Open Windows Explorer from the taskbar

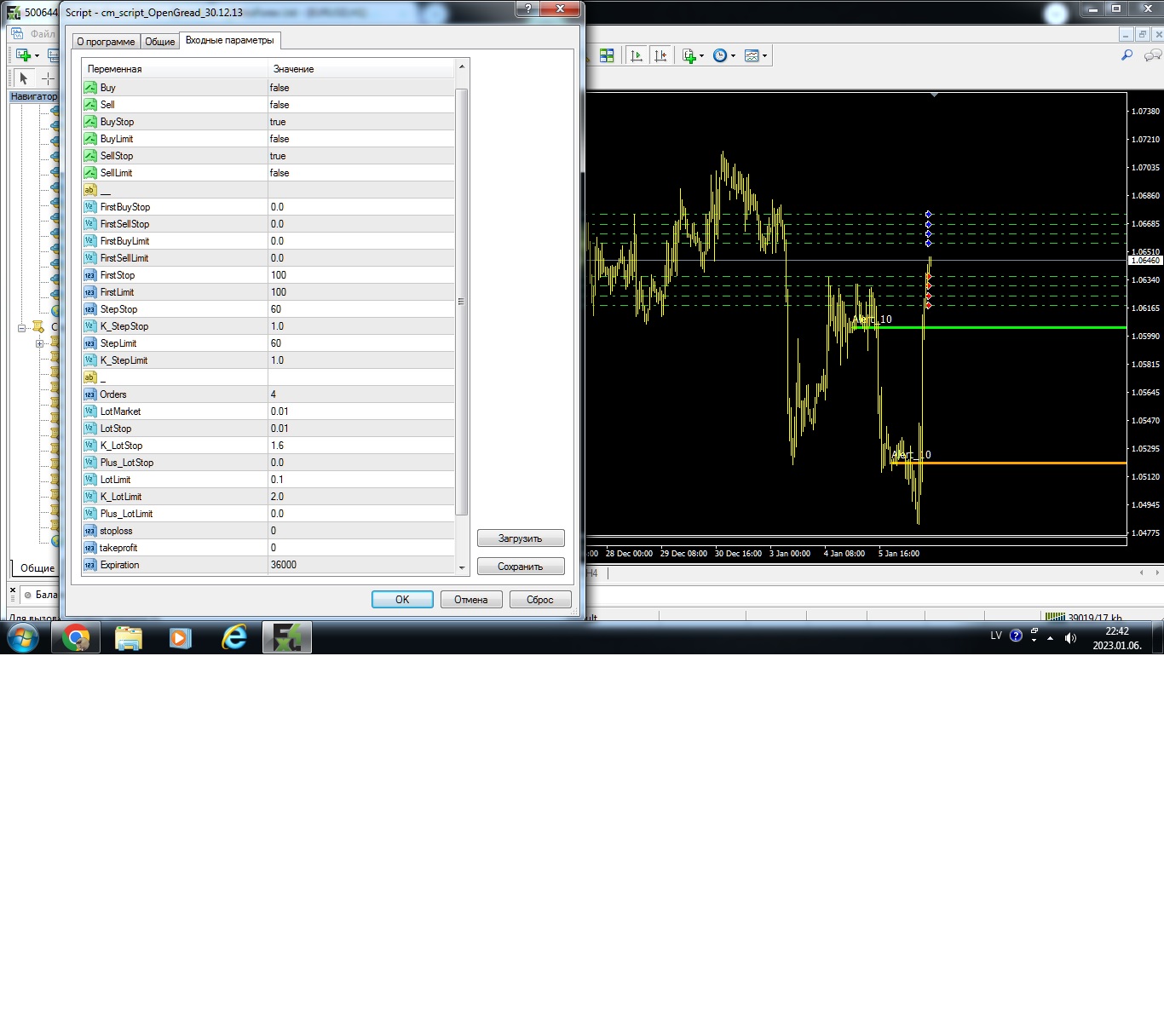pyautogui.click(x=129, y=637)
